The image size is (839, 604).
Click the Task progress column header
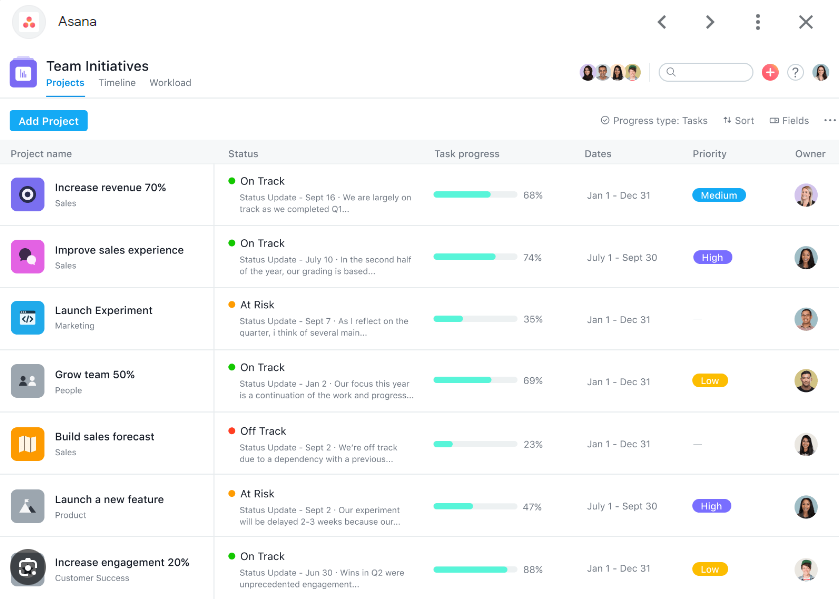pyautogui.click(x=467, y=154)
